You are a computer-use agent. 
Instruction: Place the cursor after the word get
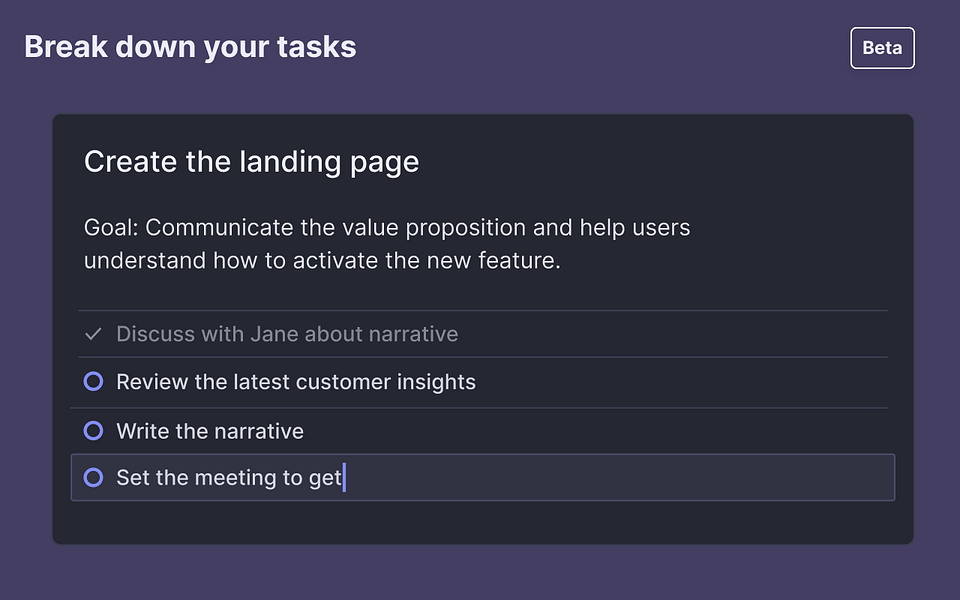(344, 477)
